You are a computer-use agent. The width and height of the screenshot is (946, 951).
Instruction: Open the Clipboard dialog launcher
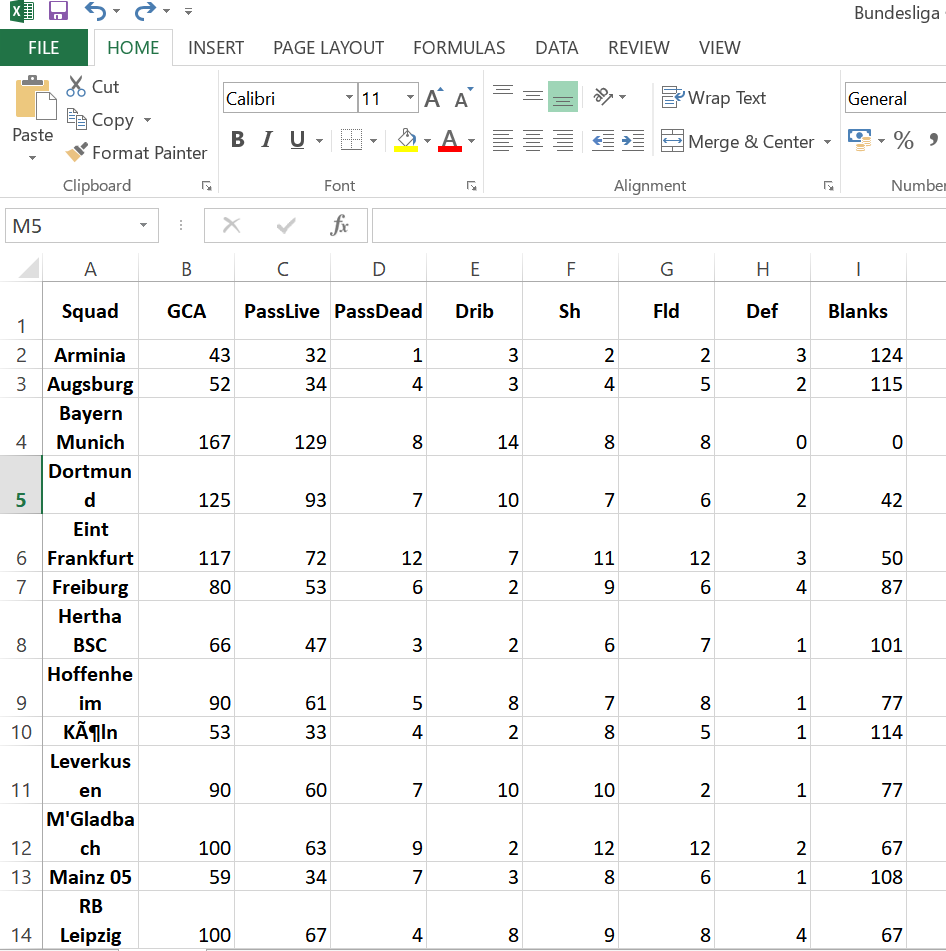coord(207,186)
